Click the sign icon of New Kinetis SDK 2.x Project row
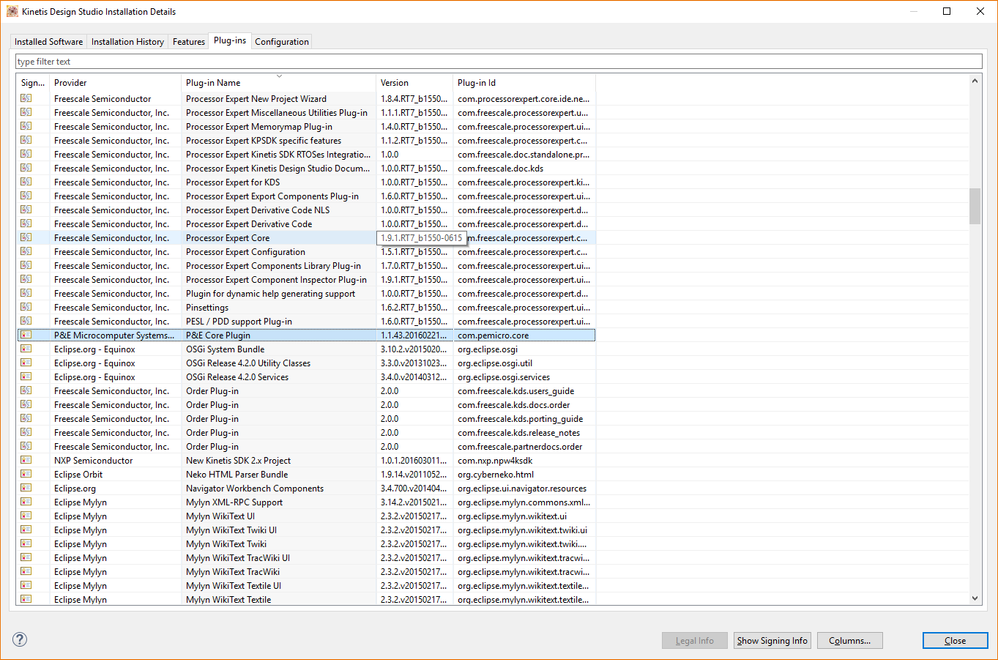 26,460
